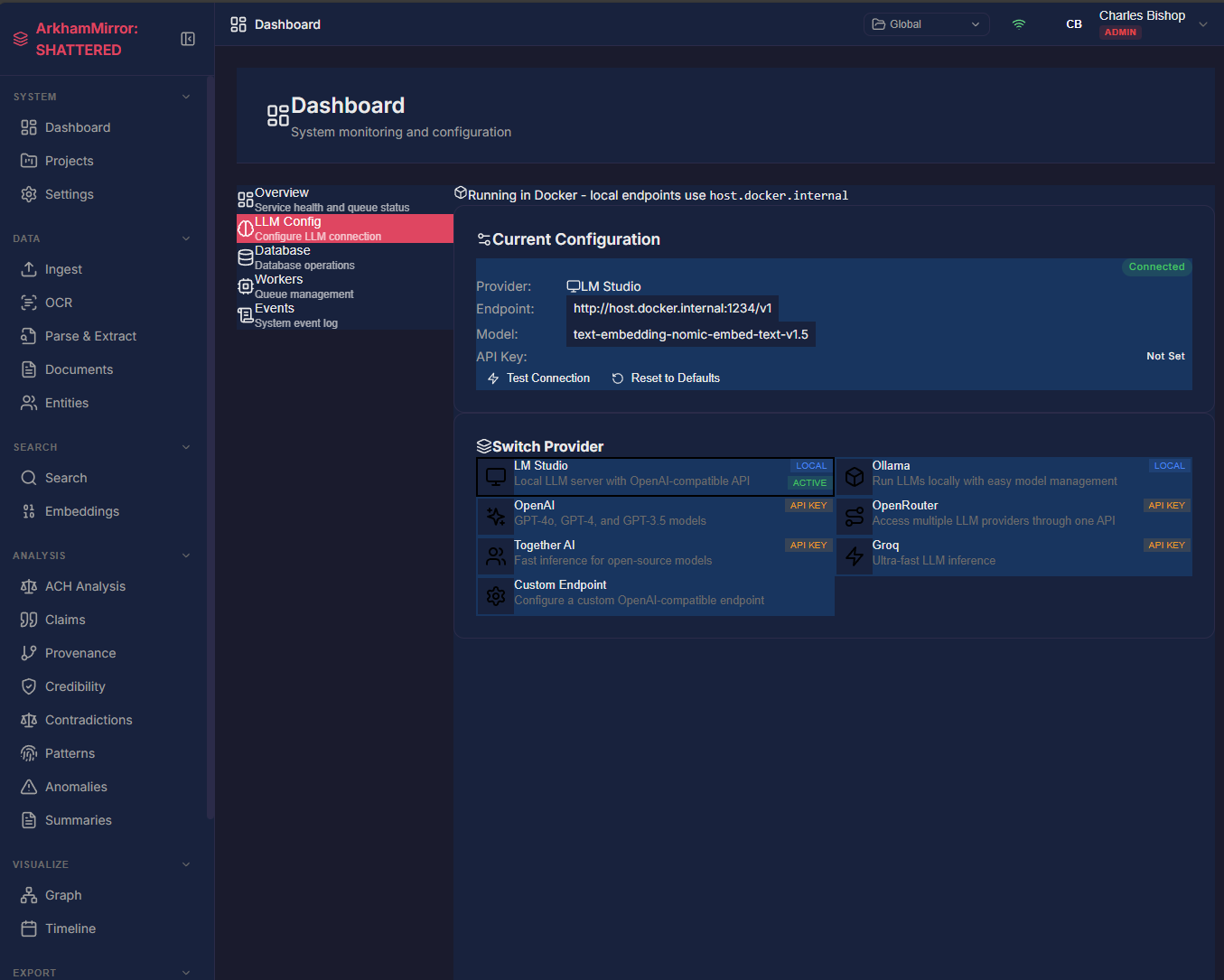The width and height of the screenshot is (1224, 980).
Task: Expand the EXPORT sidebar section
Action: coord(186,973)
